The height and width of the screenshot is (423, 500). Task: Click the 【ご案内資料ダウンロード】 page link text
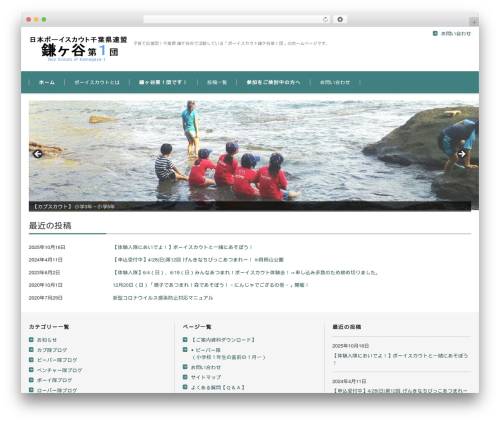(223, 340)
